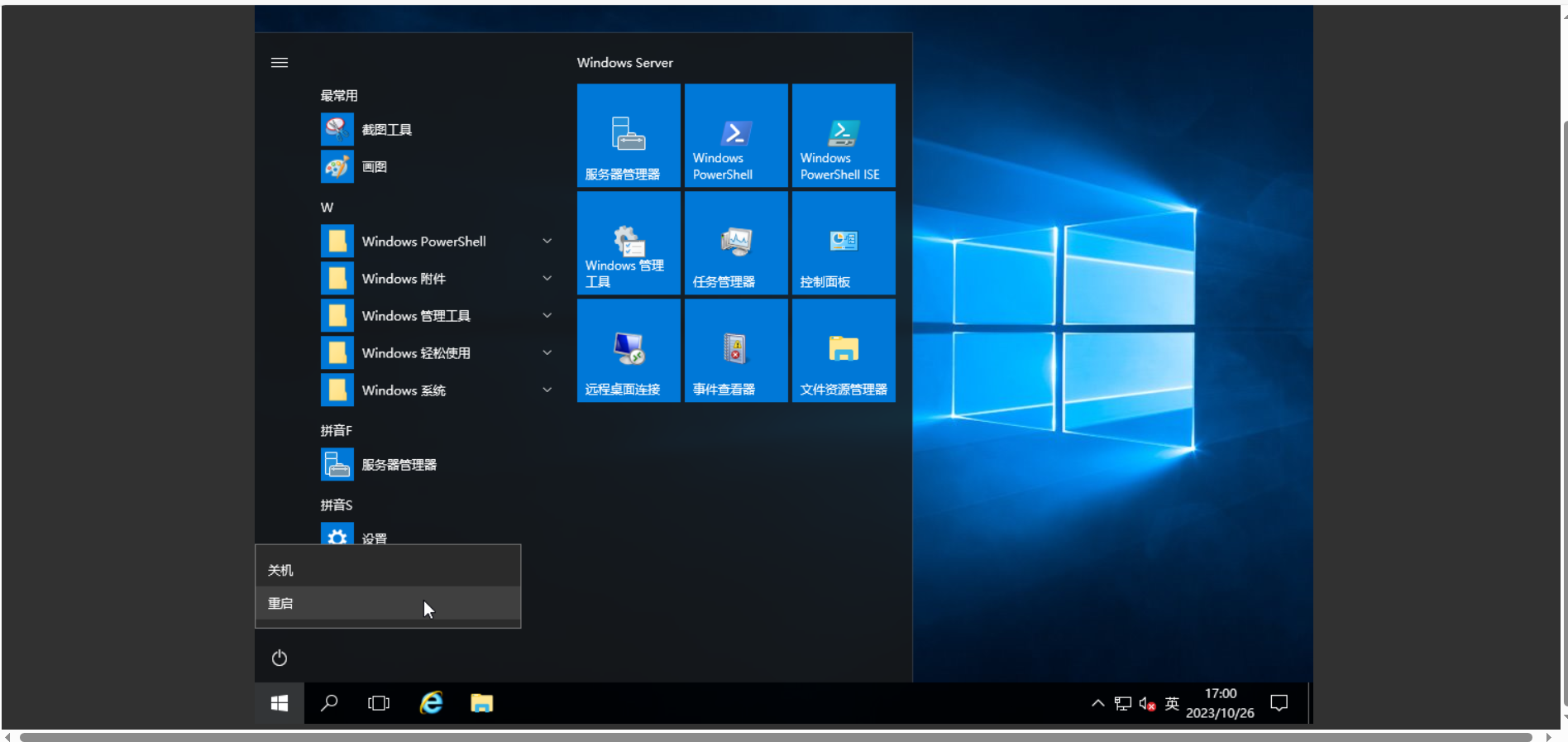This screenshot has width=1568, height=742.
Task: Show hidden system tray icons
Action: 1097,703
